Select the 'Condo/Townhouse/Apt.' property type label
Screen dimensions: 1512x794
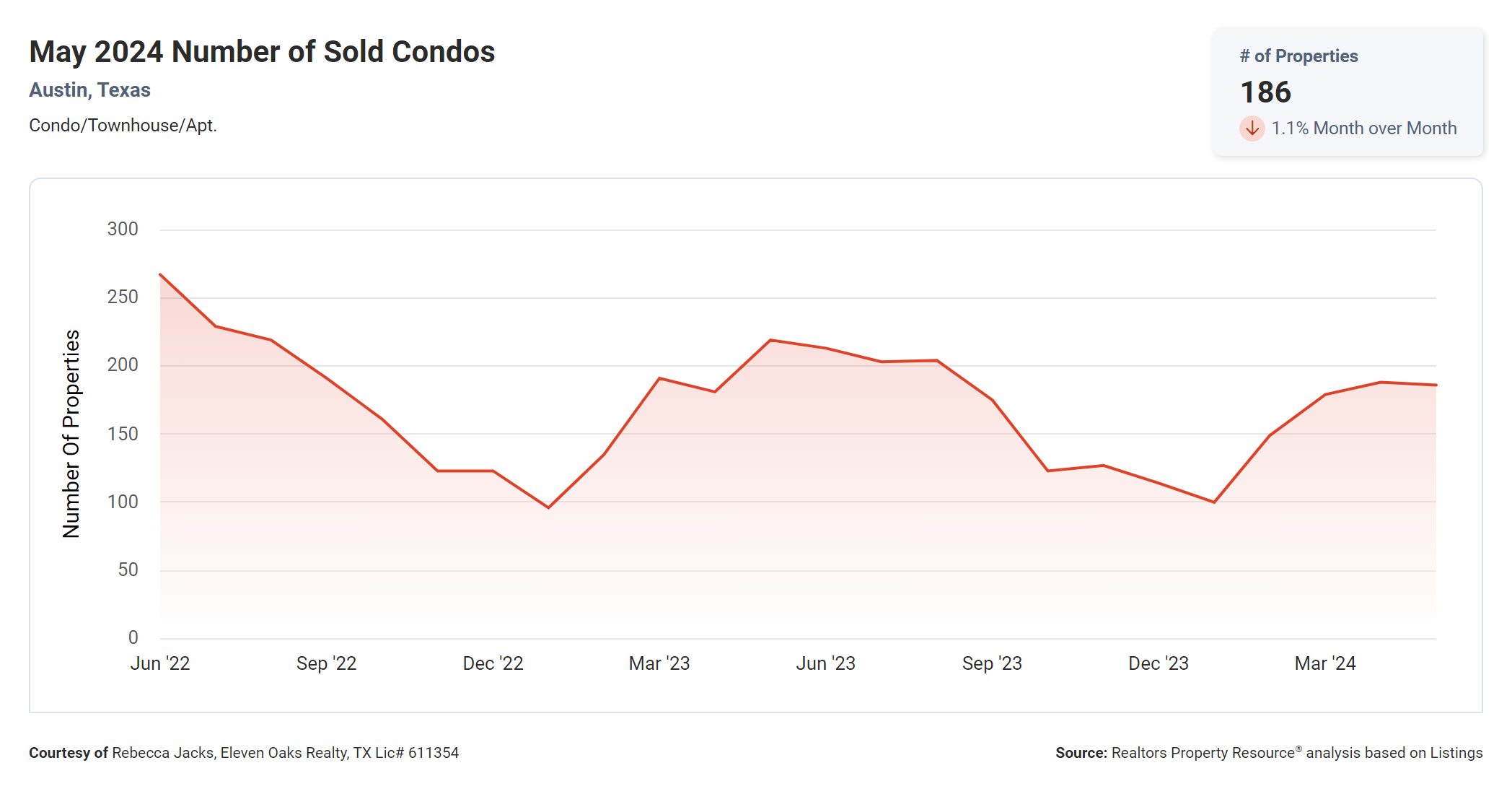click(123, 126)
